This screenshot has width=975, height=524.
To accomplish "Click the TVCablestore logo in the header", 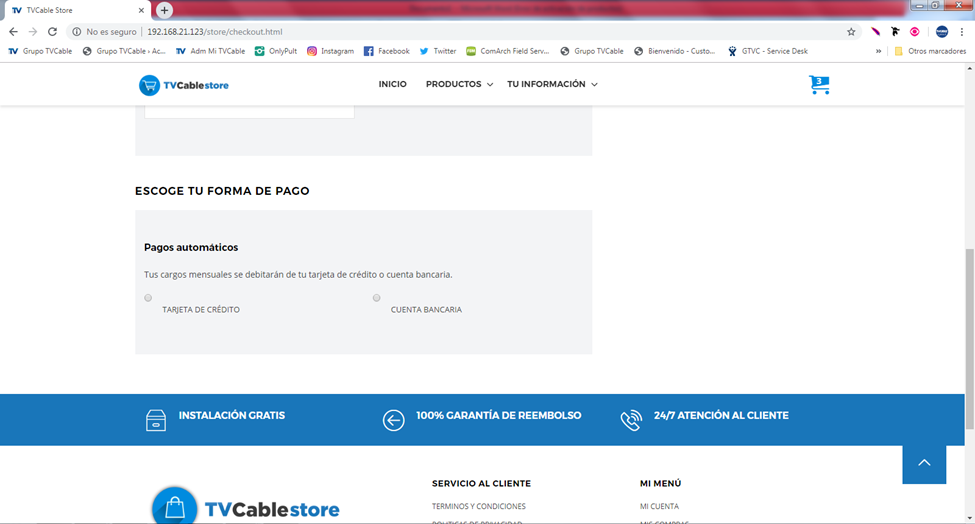I will click(183, 85).
